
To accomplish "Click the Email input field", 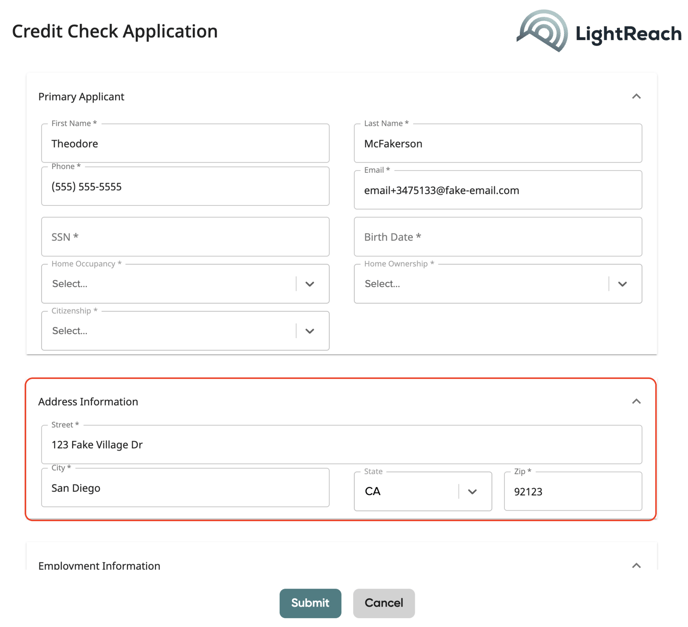I will coord(498,190).
